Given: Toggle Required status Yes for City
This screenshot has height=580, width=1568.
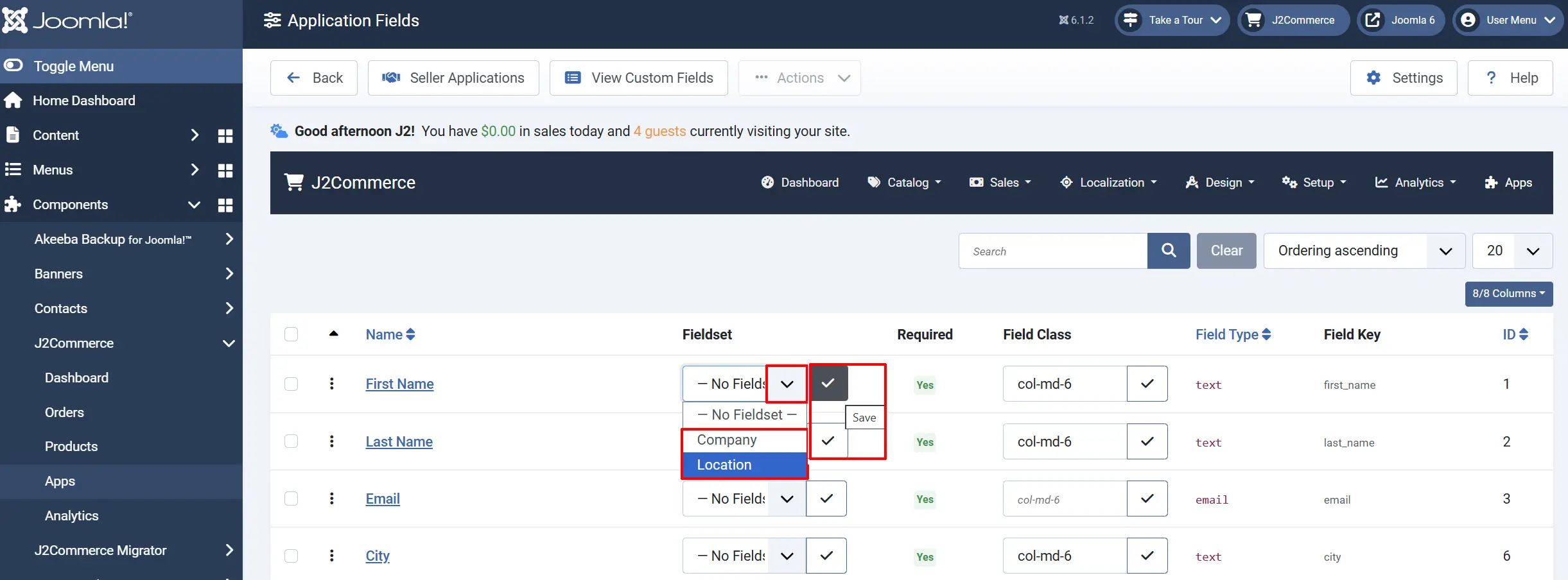Looking at the screenshot, I should coord(925,557).
